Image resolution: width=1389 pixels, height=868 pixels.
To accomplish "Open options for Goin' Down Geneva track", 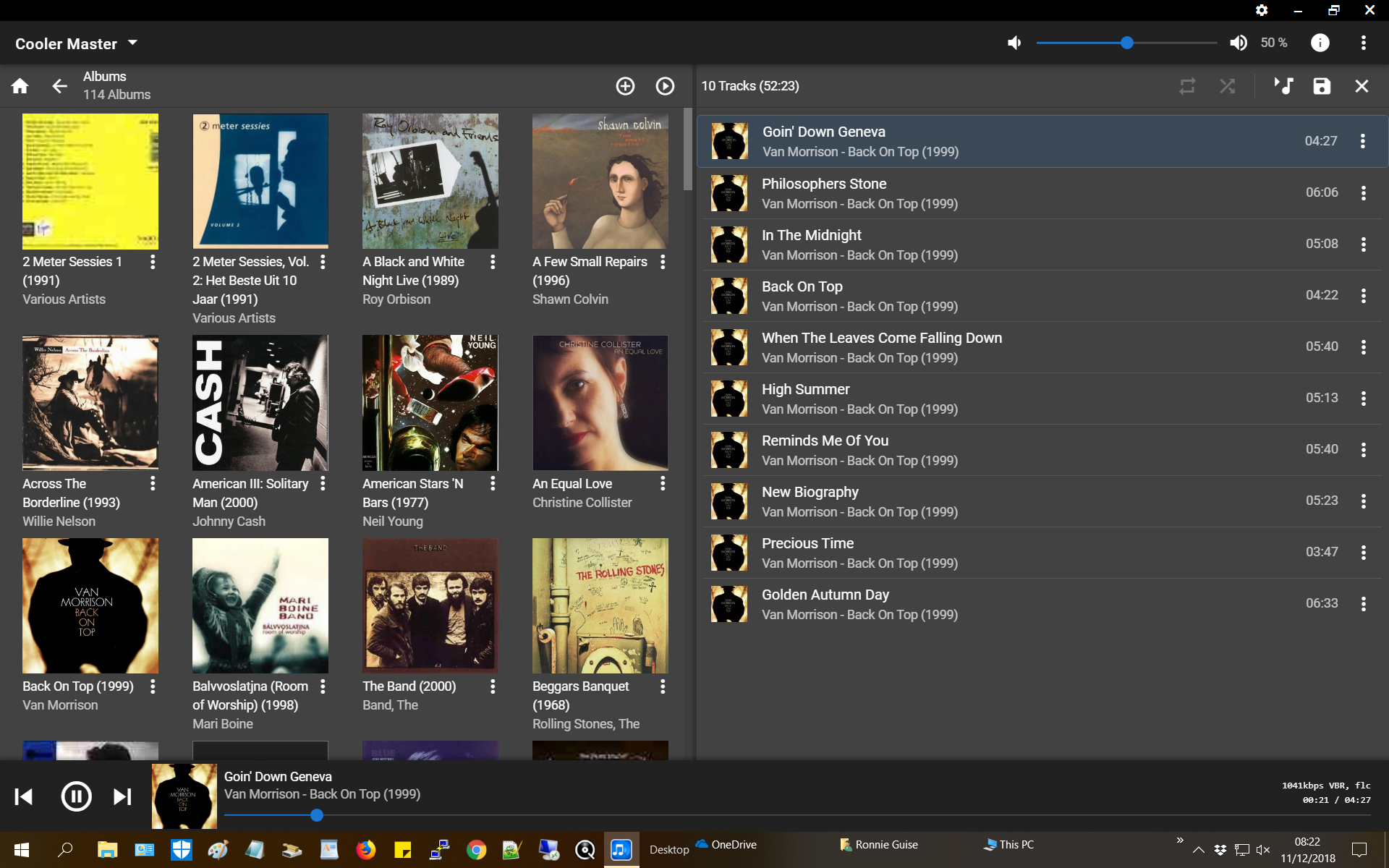I will (1363, 141).
